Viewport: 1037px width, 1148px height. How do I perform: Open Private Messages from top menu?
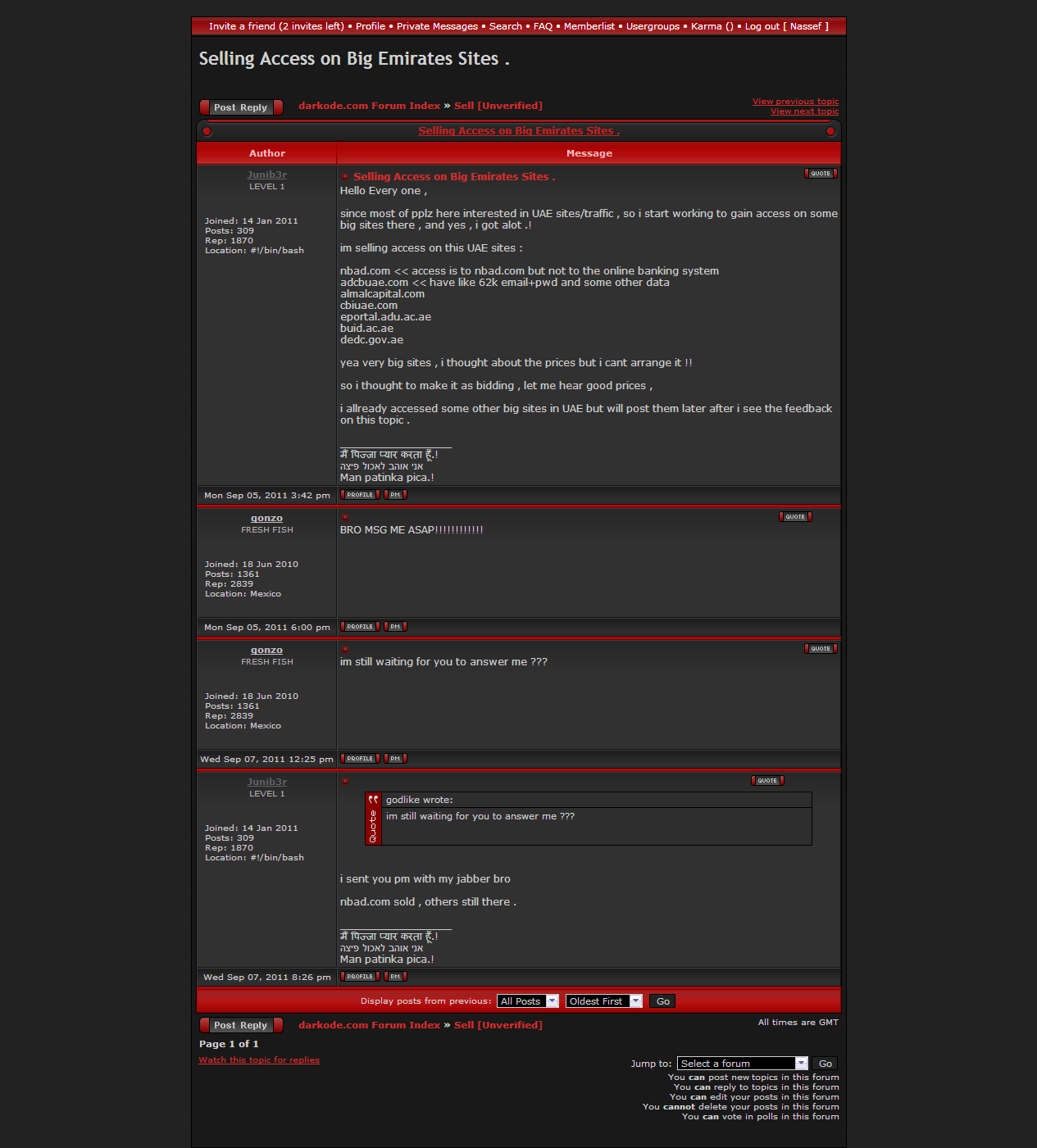coord(437,26)
